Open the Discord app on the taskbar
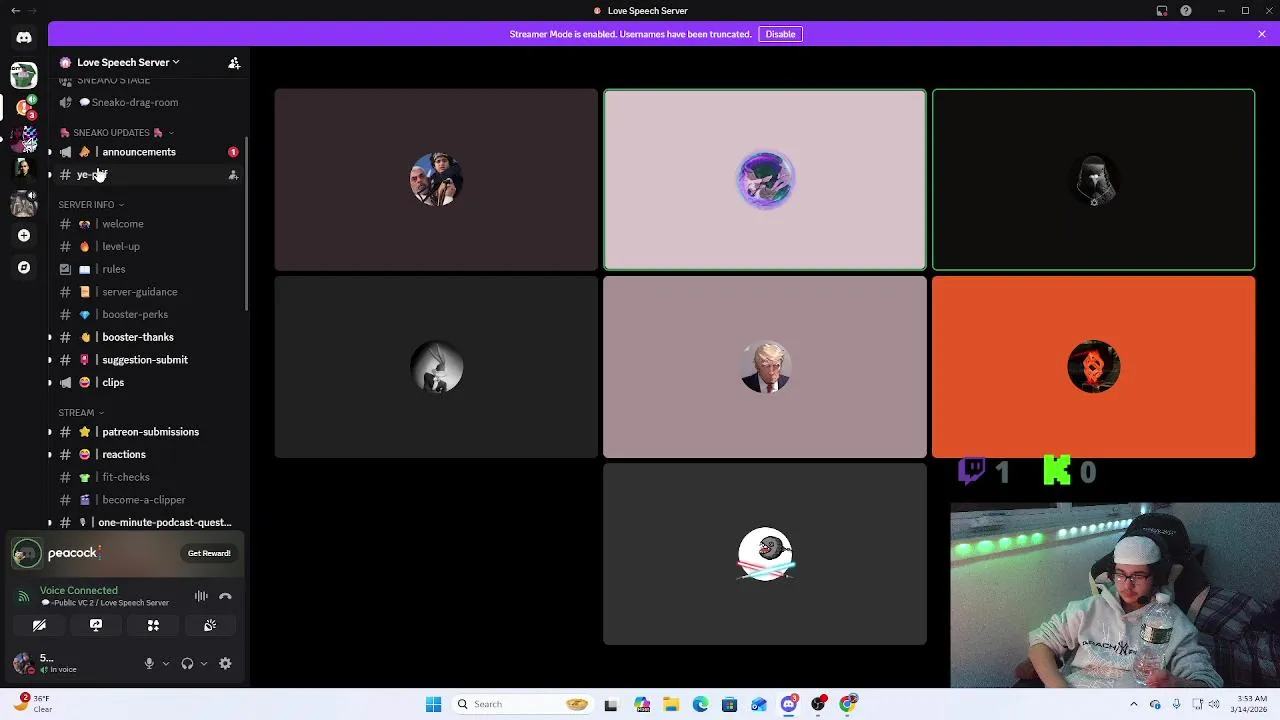1280x720 pixels. (789, 704)
